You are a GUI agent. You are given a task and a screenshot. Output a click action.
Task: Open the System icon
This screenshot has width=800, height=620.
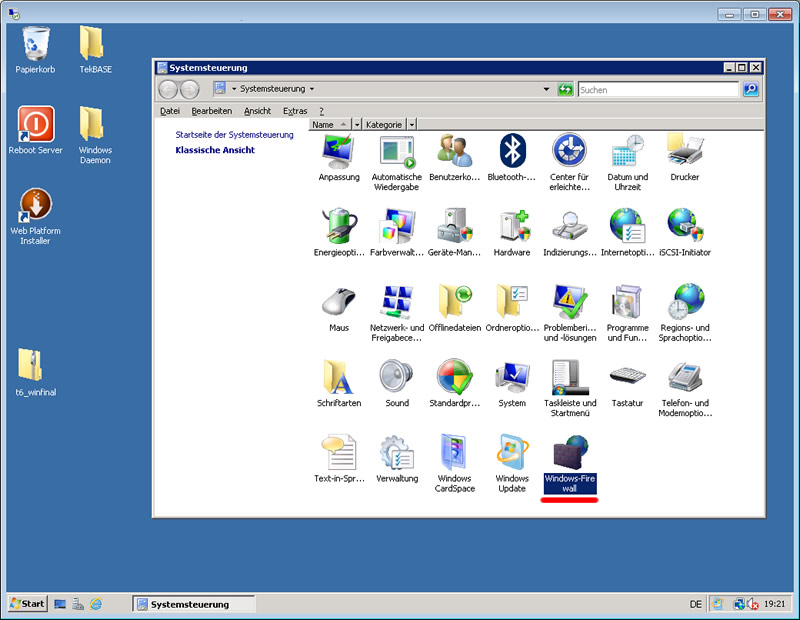click(x=512, y=384)
